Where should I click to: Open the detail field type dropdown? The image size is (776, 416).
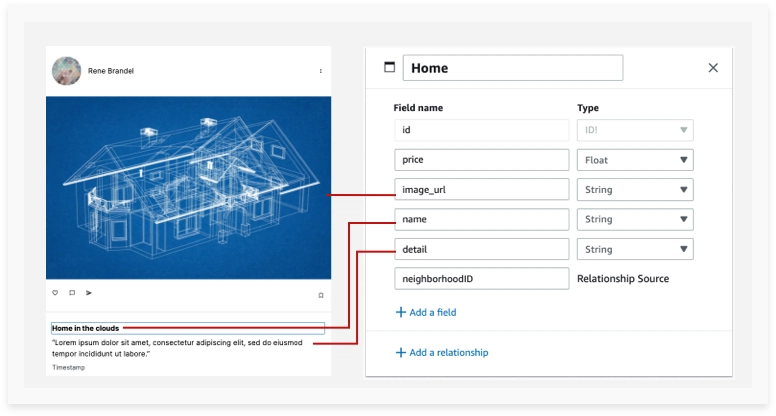[635, 249]
